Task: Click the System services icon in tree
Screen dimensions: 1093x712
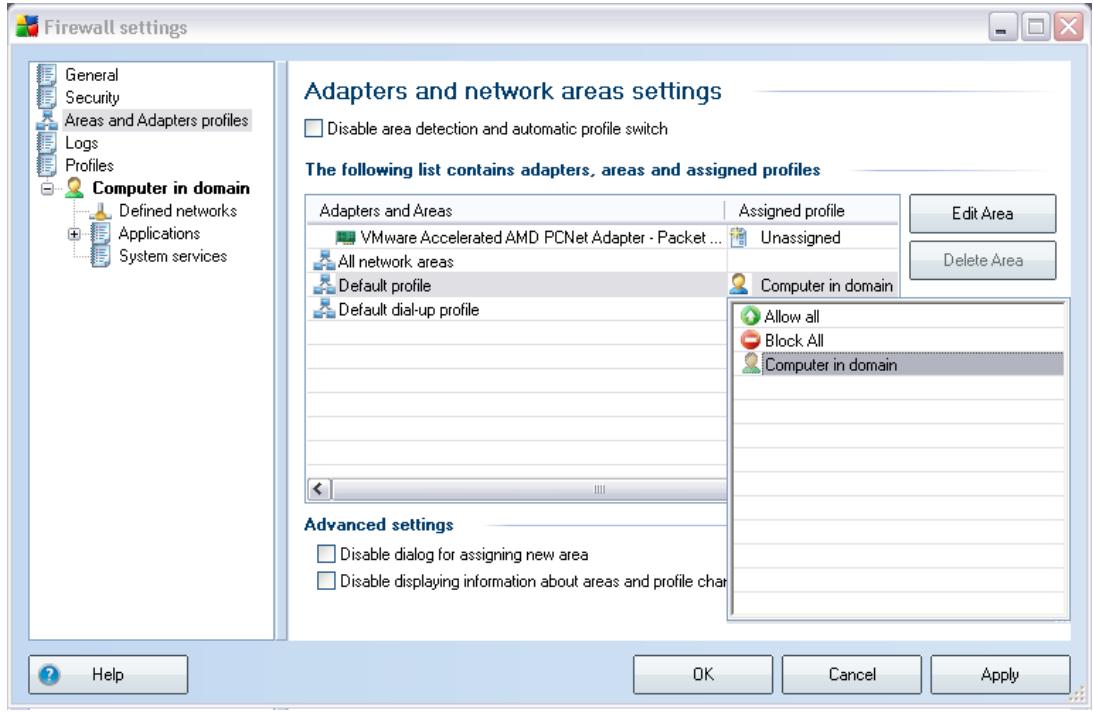Action: (x=100, y=256)
